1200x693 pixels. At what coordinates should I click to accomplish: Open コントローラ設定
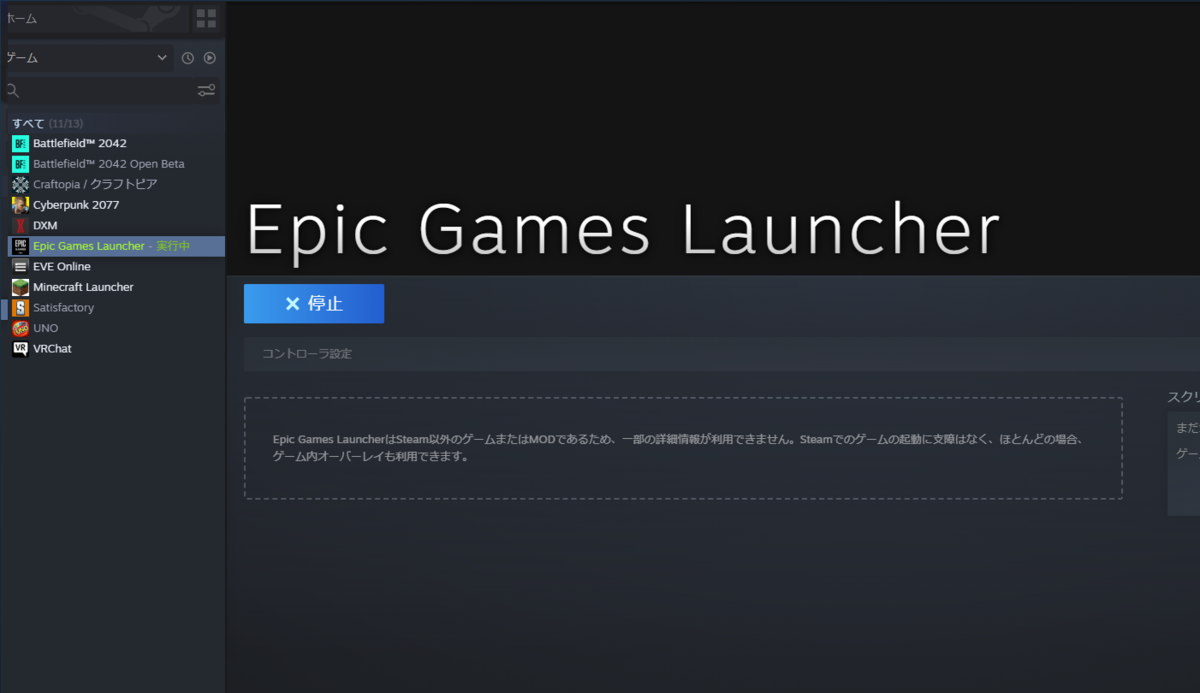307,354
